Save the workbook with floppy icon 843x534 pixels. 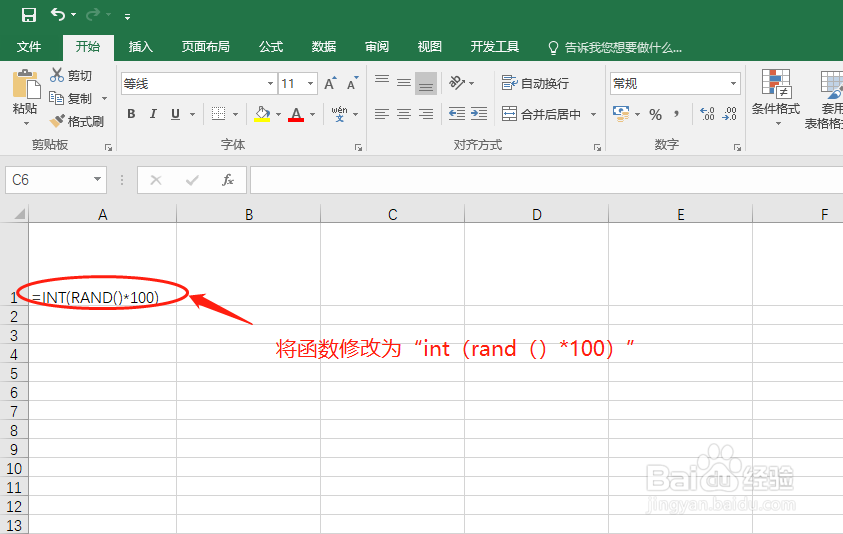(29, 15)
